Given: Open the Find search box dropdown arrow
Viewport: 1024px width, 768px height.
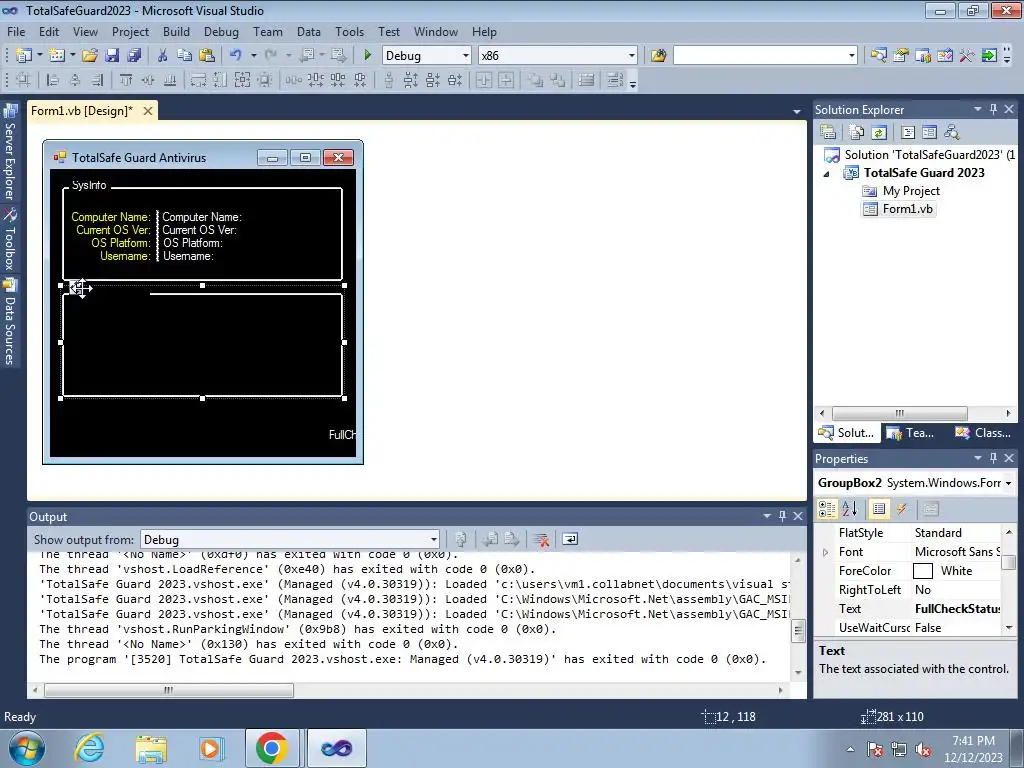Looking at the screenshot, I should [x=851, y=56].
